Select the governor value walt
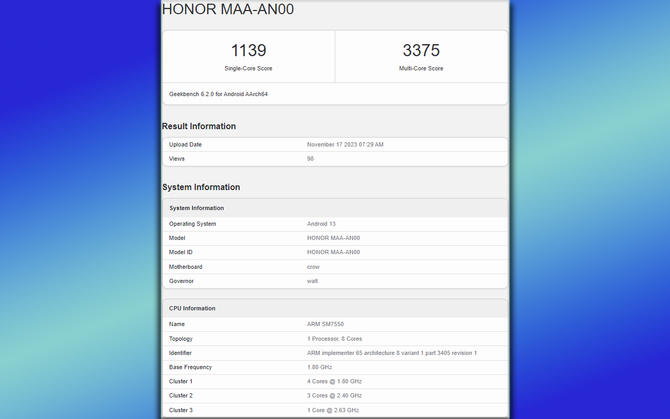 (x=312, y=281)
